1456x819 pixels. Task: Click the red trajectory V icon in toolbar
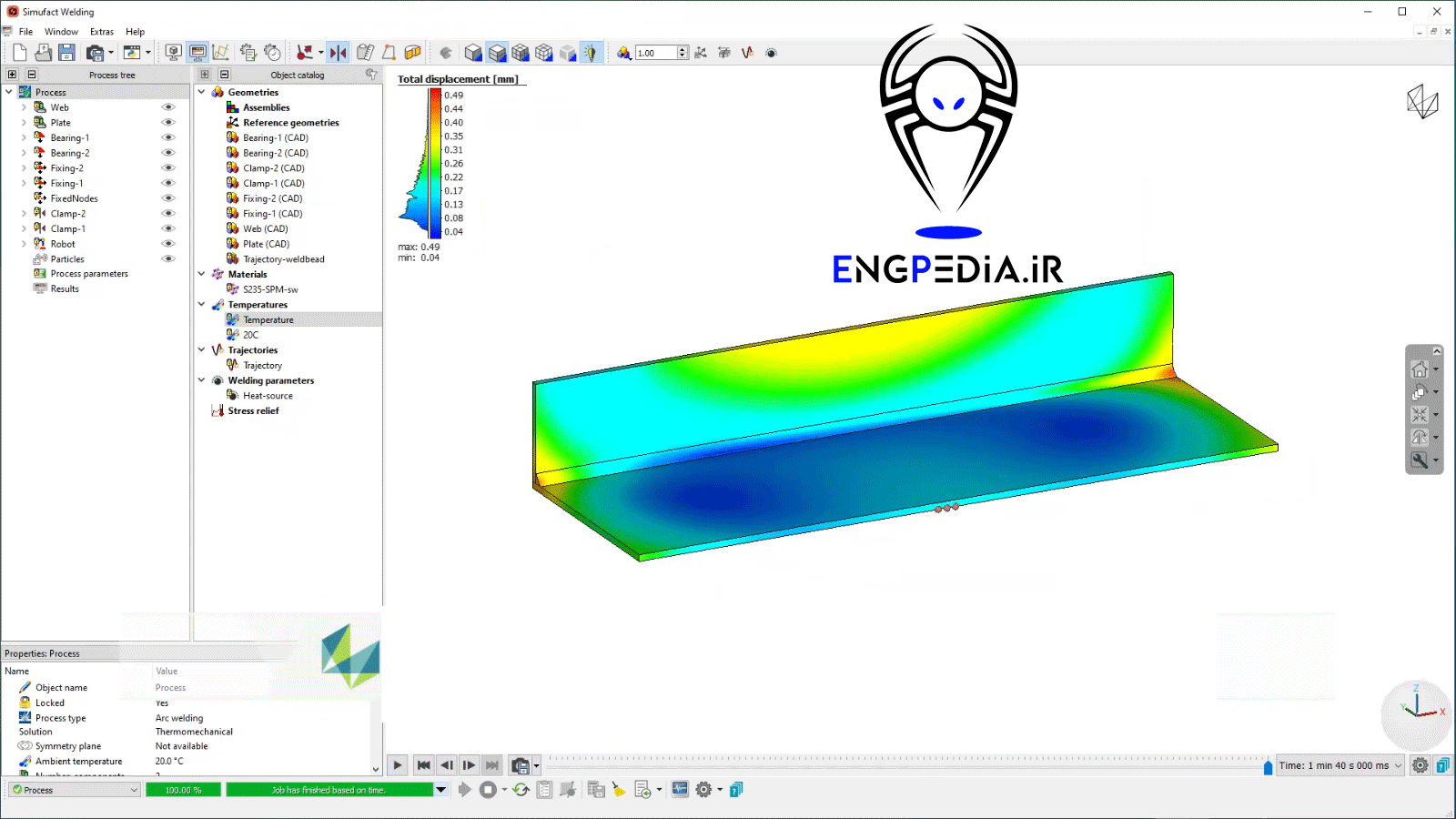tap(747, 53)
